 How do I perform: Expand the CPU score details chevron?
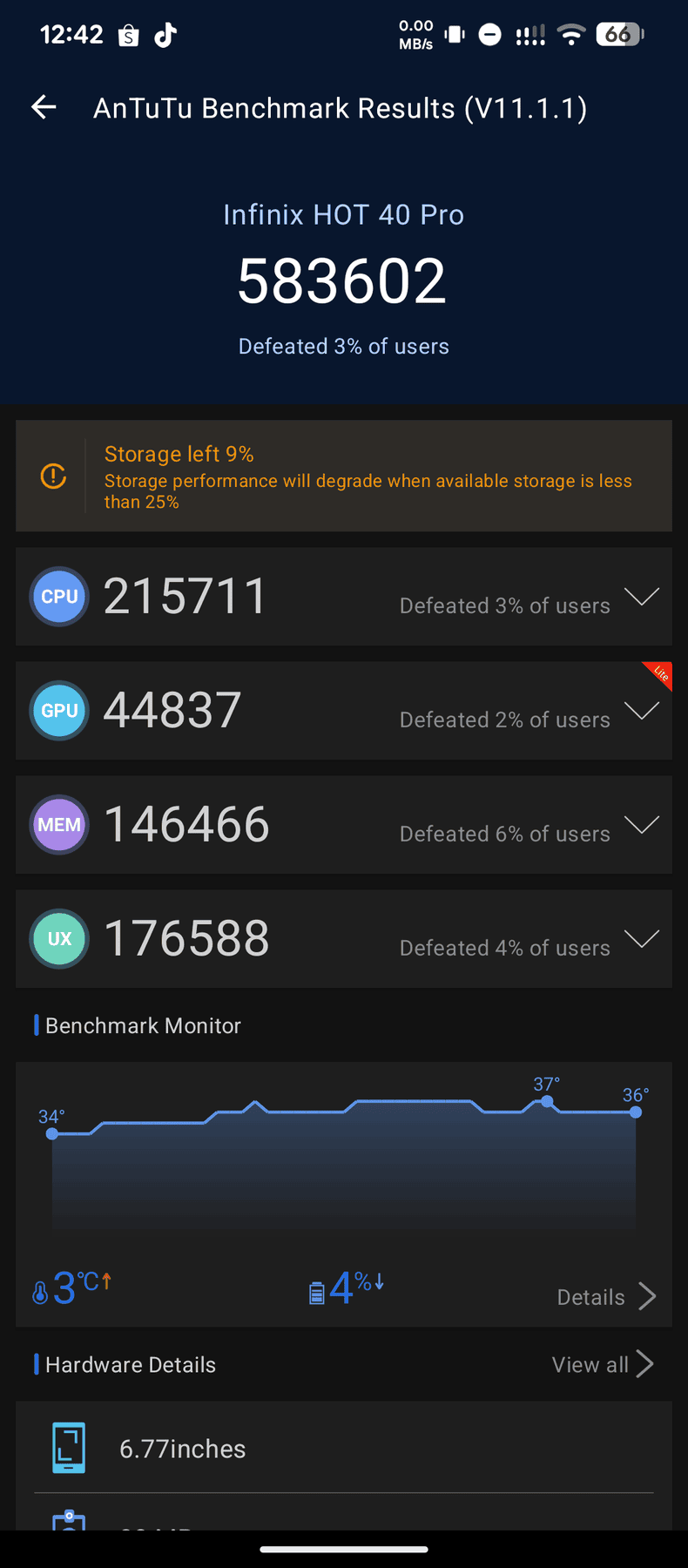[642, 597]
